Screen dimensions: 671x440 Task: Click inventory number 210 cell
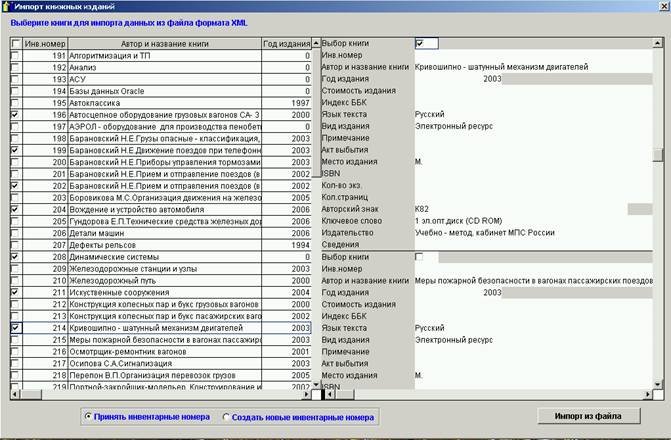(x=45, y=281)
